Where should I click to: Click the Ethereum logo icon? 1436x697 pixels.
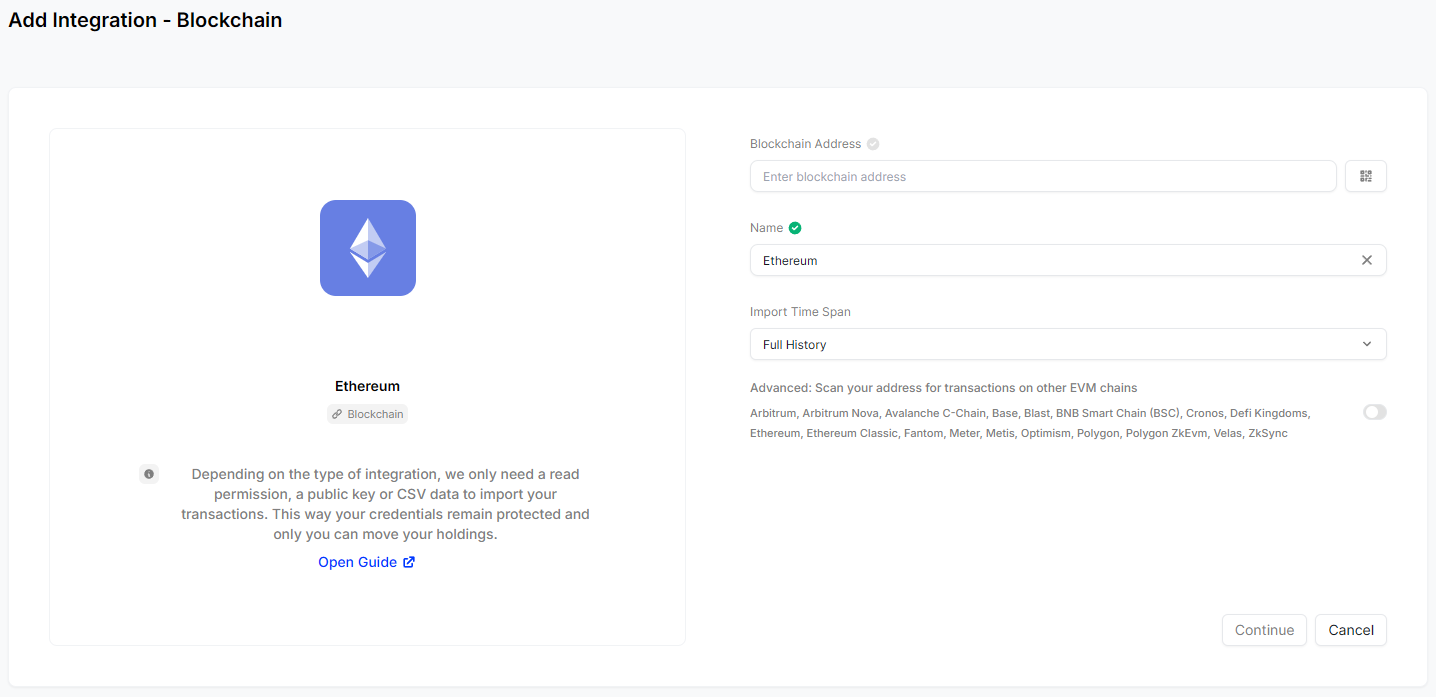[367, 248]
